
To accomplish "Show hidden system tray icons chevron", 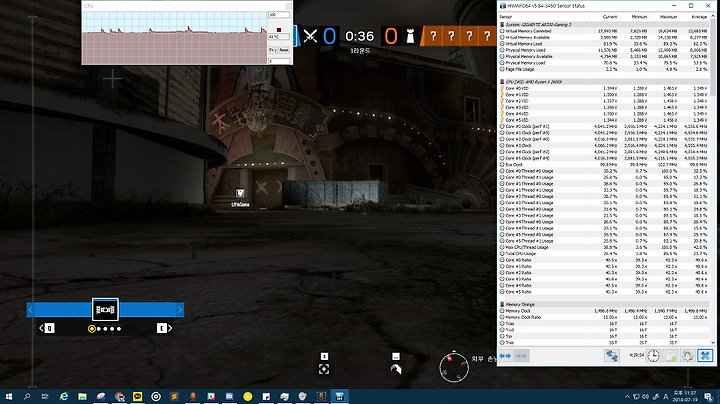I will tap(627, 397).
